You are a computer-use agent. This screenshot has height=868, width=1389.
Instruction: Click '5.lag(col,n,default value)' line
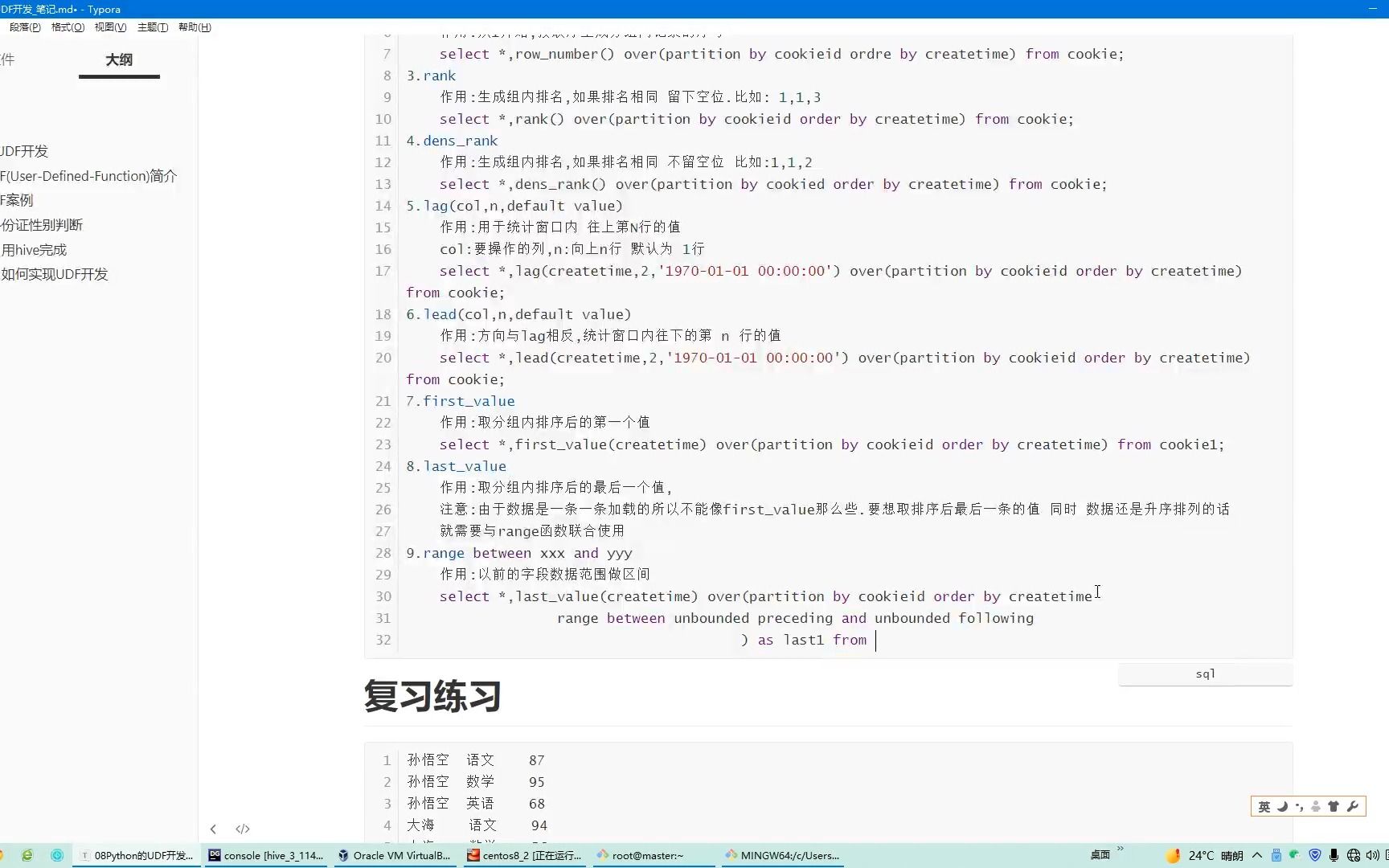click(x=514, y=206)
